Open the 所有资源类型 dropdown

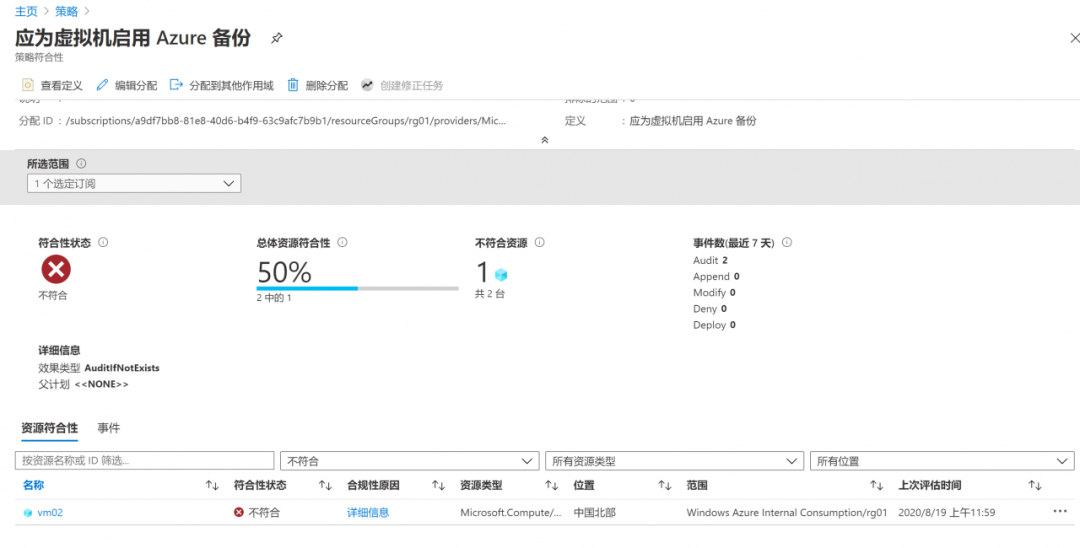pos(674,461)
